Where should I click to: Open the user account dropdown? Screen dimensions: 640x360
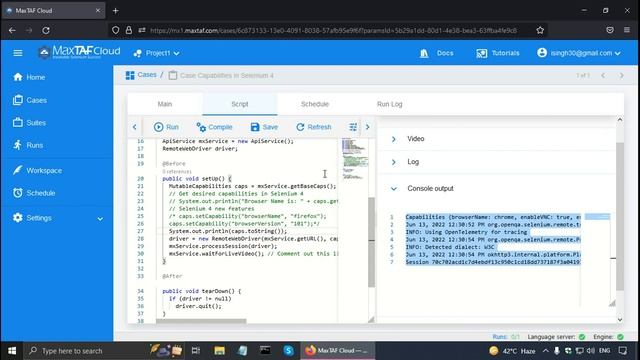(x=579, y=53)
